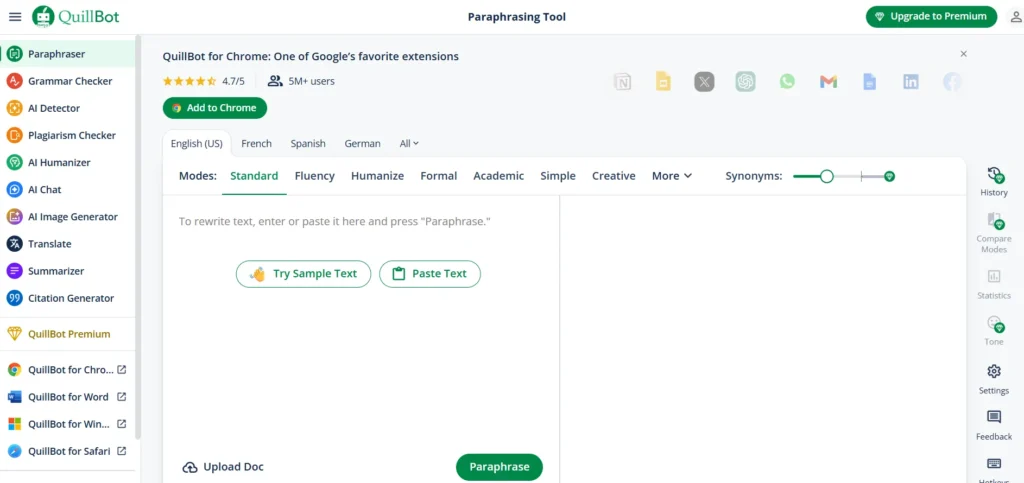Select Humanize mode
Image resolution: width=1024 pixels, height=483 pixels.
pos(377,176)
